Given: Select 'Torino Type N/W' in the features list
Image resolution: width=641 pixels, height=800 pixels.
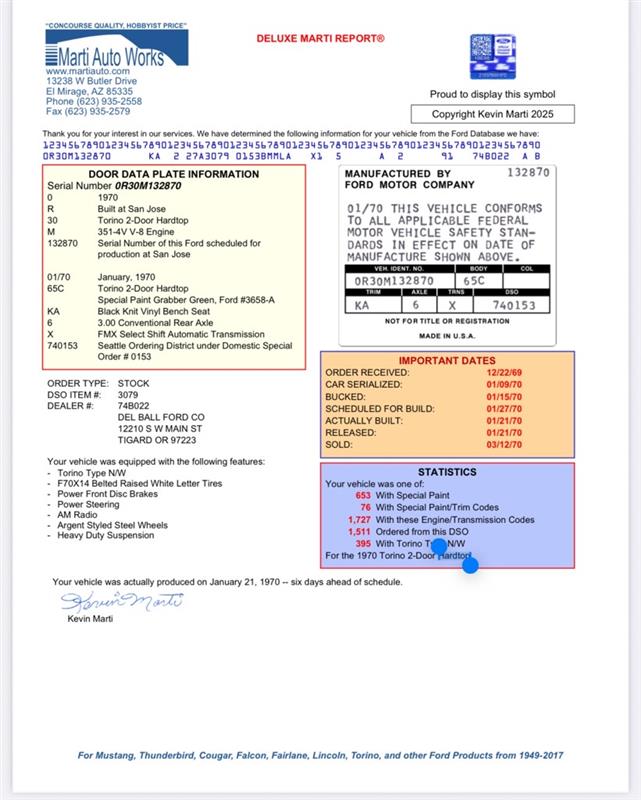Looking at the screenshot, I should tap(91, 473).
